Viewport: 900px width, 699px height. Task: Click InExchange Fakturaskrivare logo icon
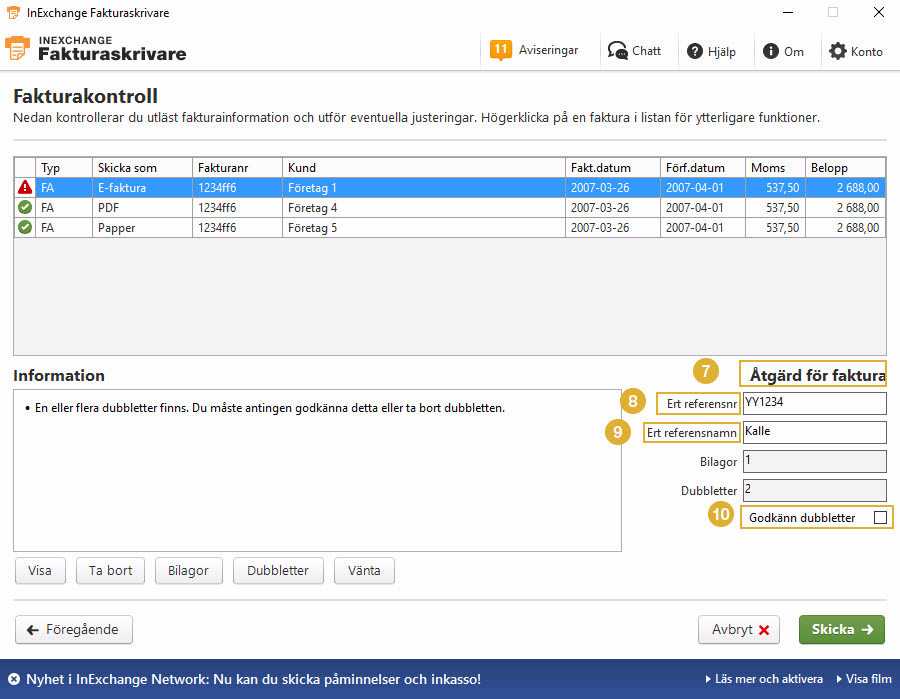point(17,48)
